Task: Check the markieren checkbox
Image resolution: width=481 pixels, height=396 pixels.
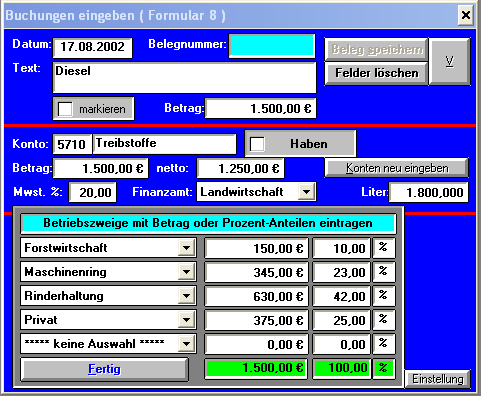Action: (x=65, y=109)
